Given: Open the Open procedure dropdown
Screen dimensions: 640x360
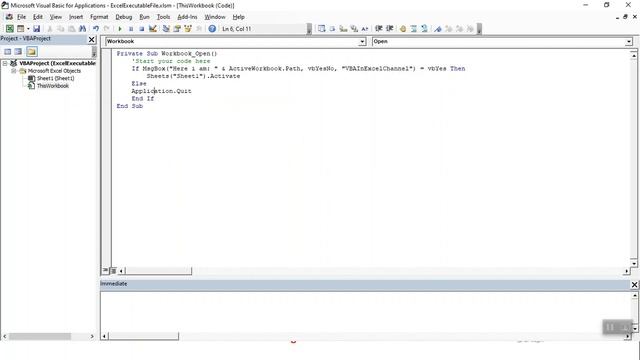Looking at the screenshot, I should (629, 42).
